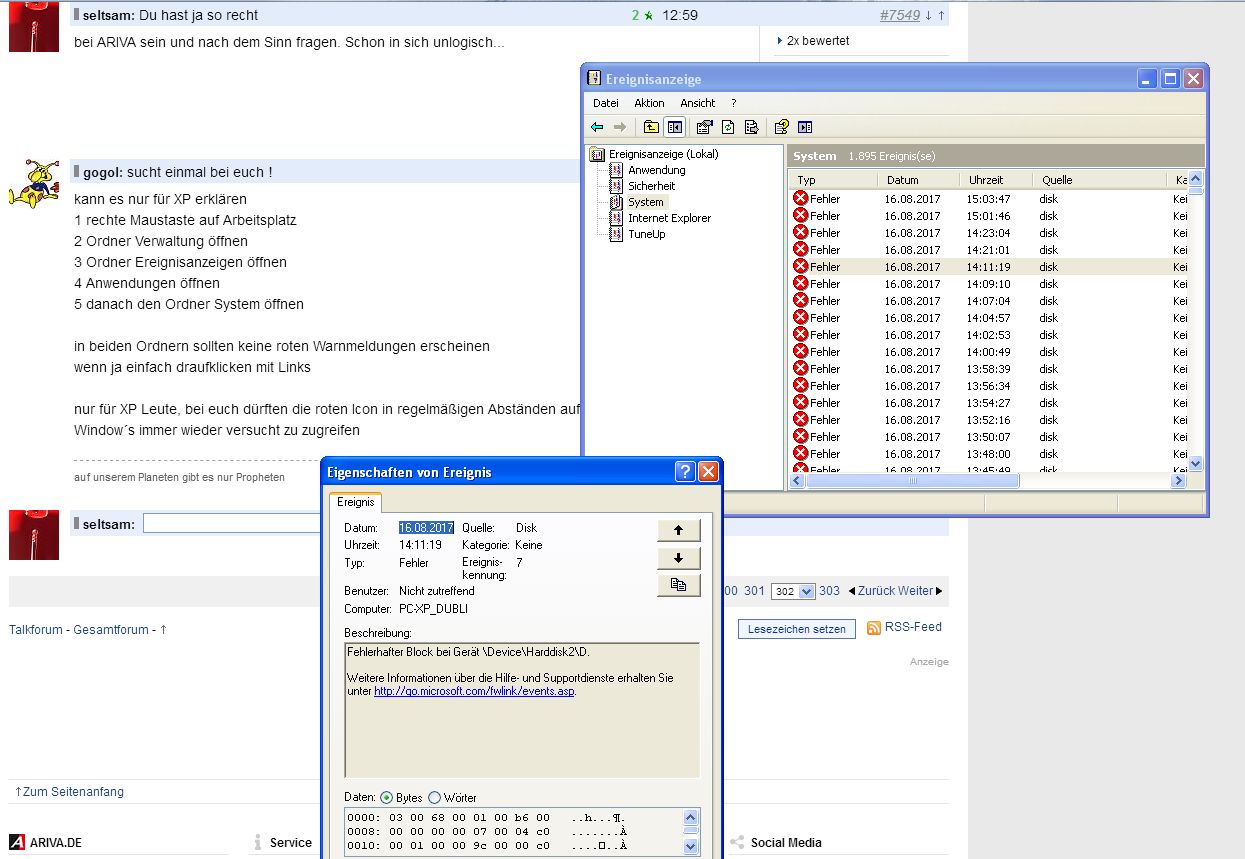
Task: Export the list using the toolbar icon
Action: click(x=751, y=127)
